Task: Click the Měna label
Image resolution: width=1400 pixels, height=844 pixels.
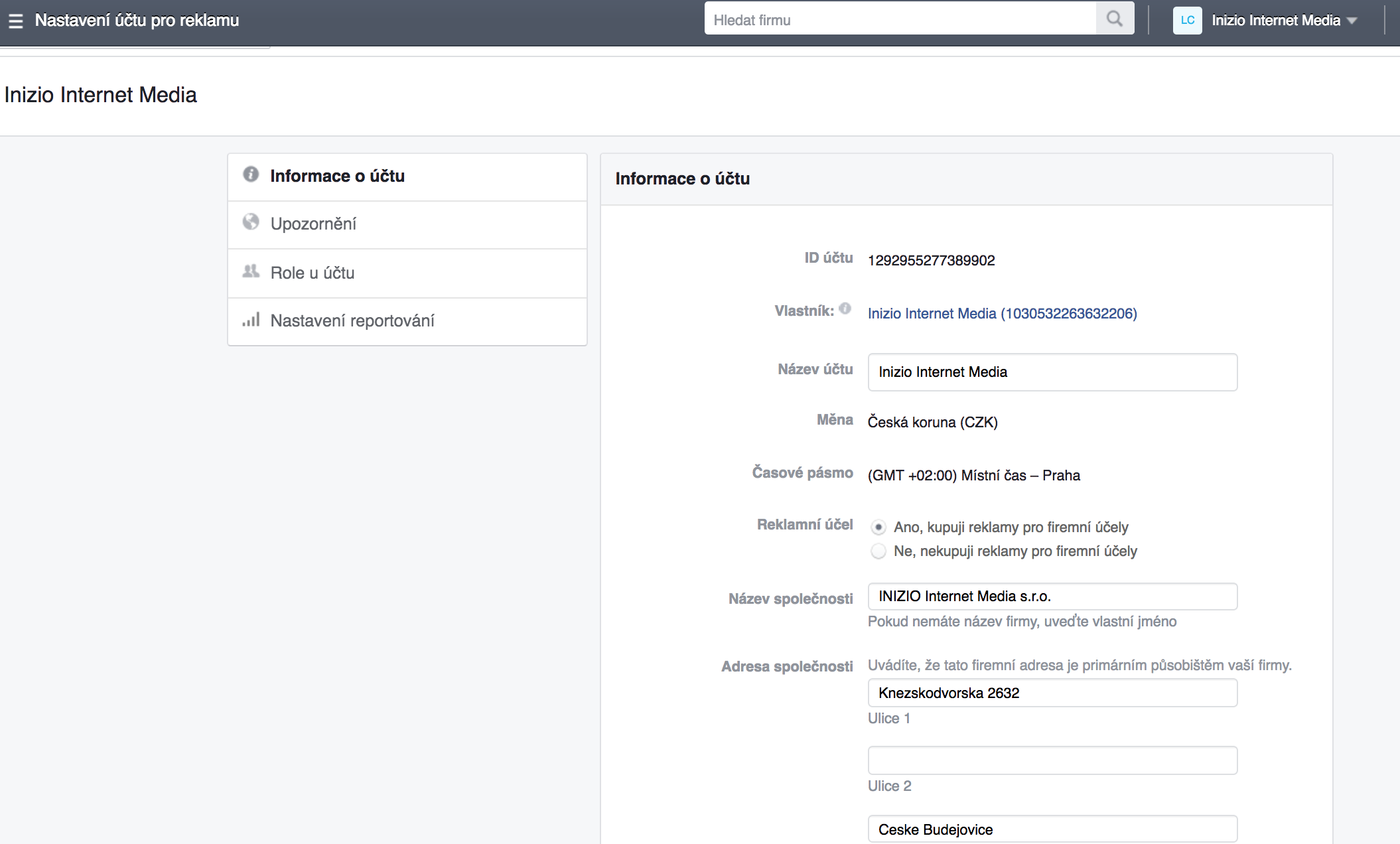Action: [835, 420]
